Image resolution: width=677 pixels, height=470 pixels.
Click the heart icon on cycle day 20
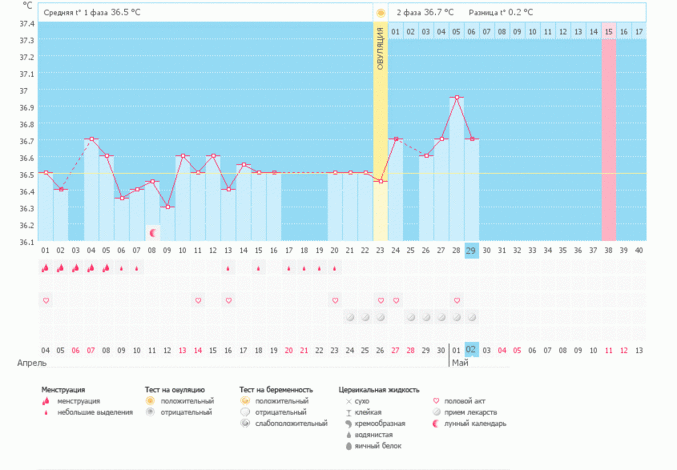335,300
